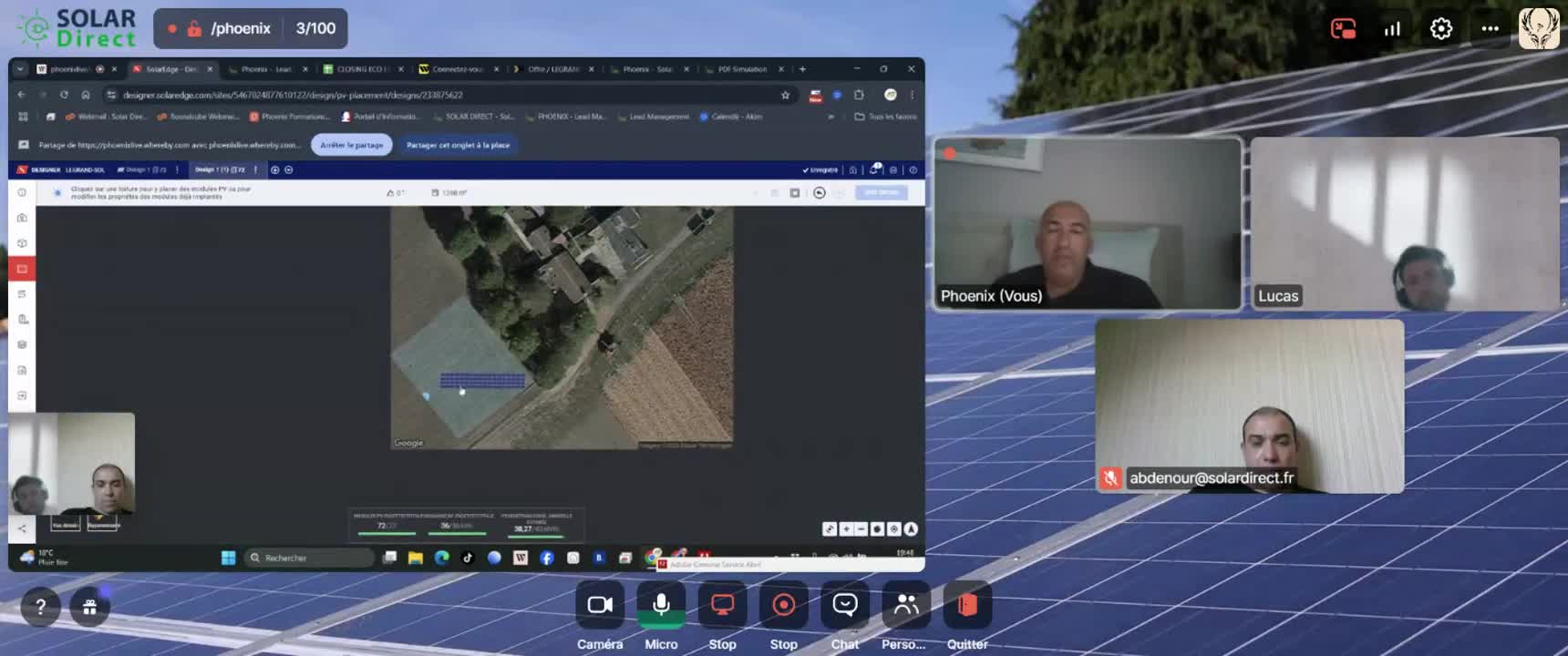The image size is (1568, 656).
Task: Open the Lead Management bookmark
Action: 654,117
